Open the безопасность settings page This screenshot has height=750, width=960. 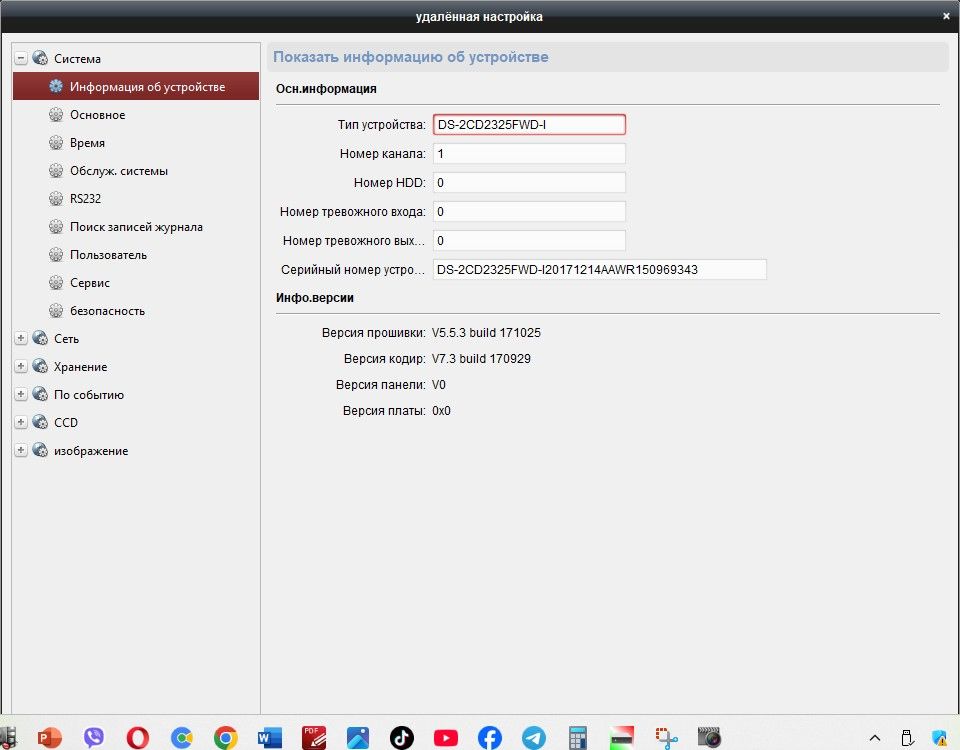point(107,311)
